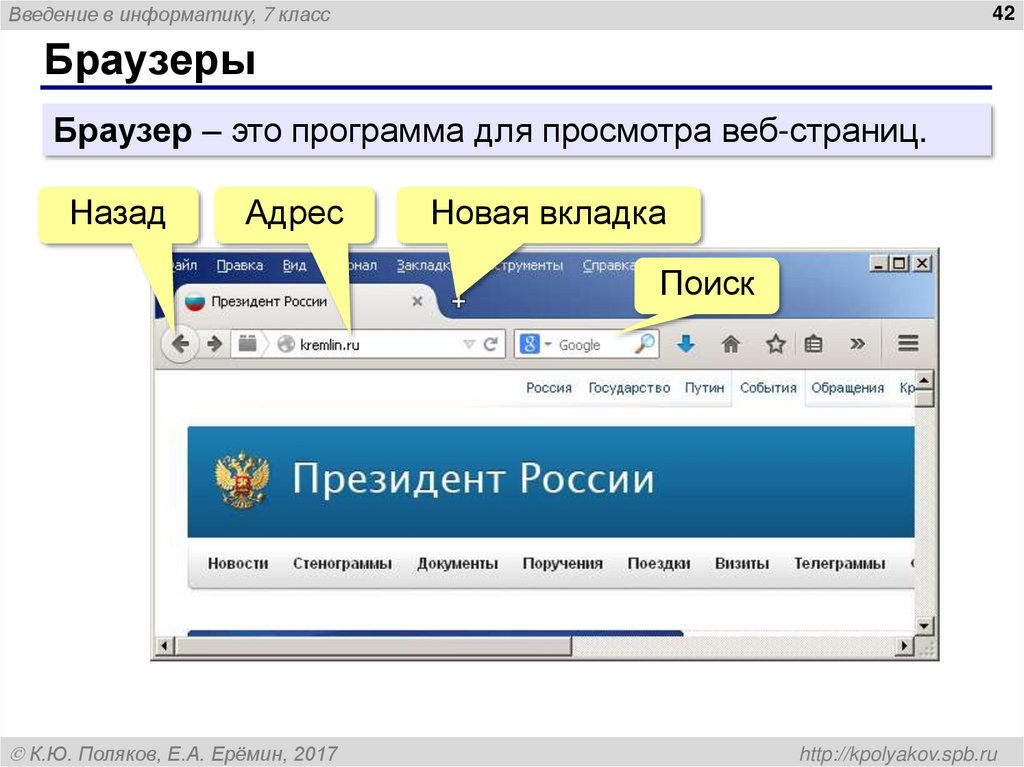Click the bookmarks sidebar clipboard icon

(815, 343)
